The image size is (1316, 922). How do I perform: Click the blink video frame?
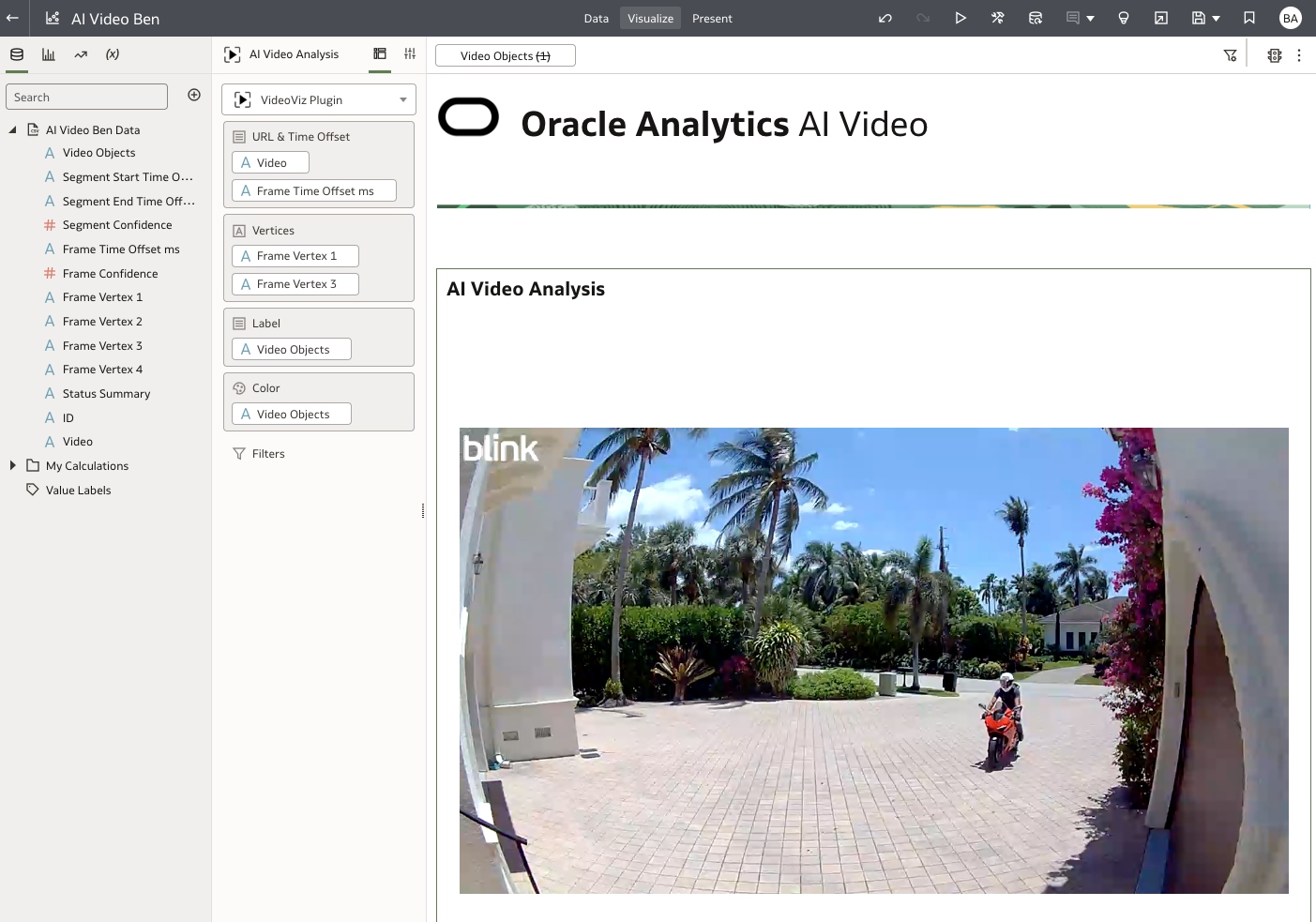(x=873, y=660)
